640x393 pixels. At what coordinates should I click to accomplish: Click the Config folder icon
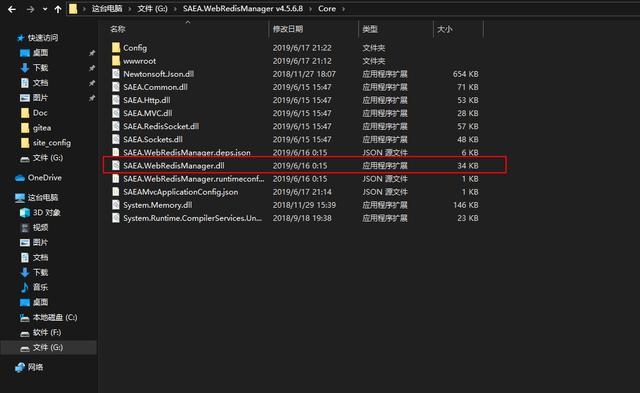[x=116, y=47]
